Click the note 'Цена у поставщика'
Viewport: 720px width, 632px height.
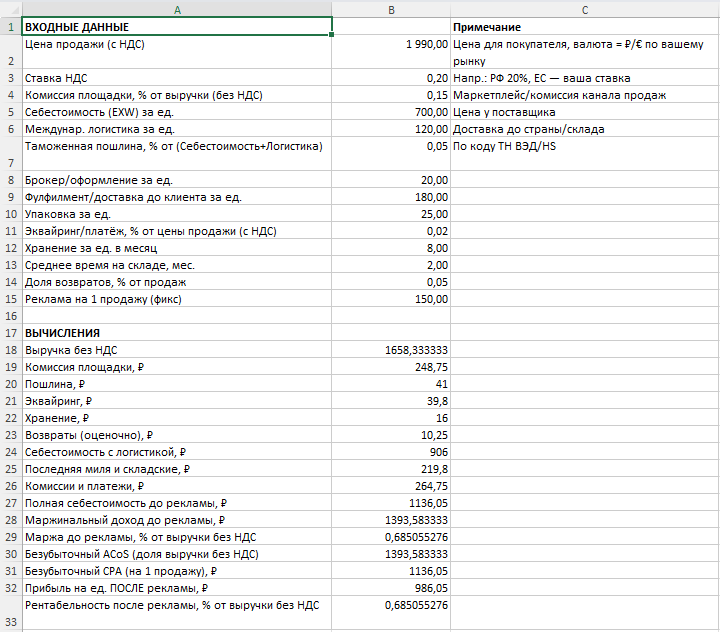pos(504,112)
